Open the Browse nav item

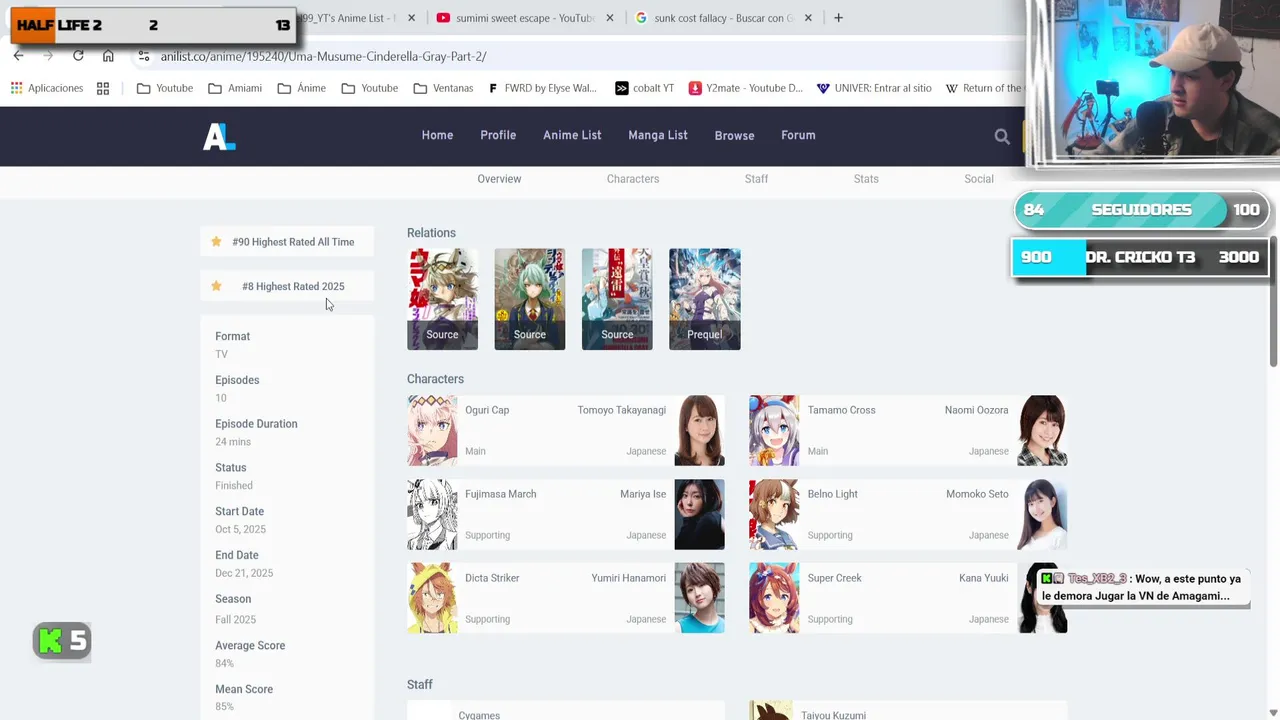[x=734, y=136]
